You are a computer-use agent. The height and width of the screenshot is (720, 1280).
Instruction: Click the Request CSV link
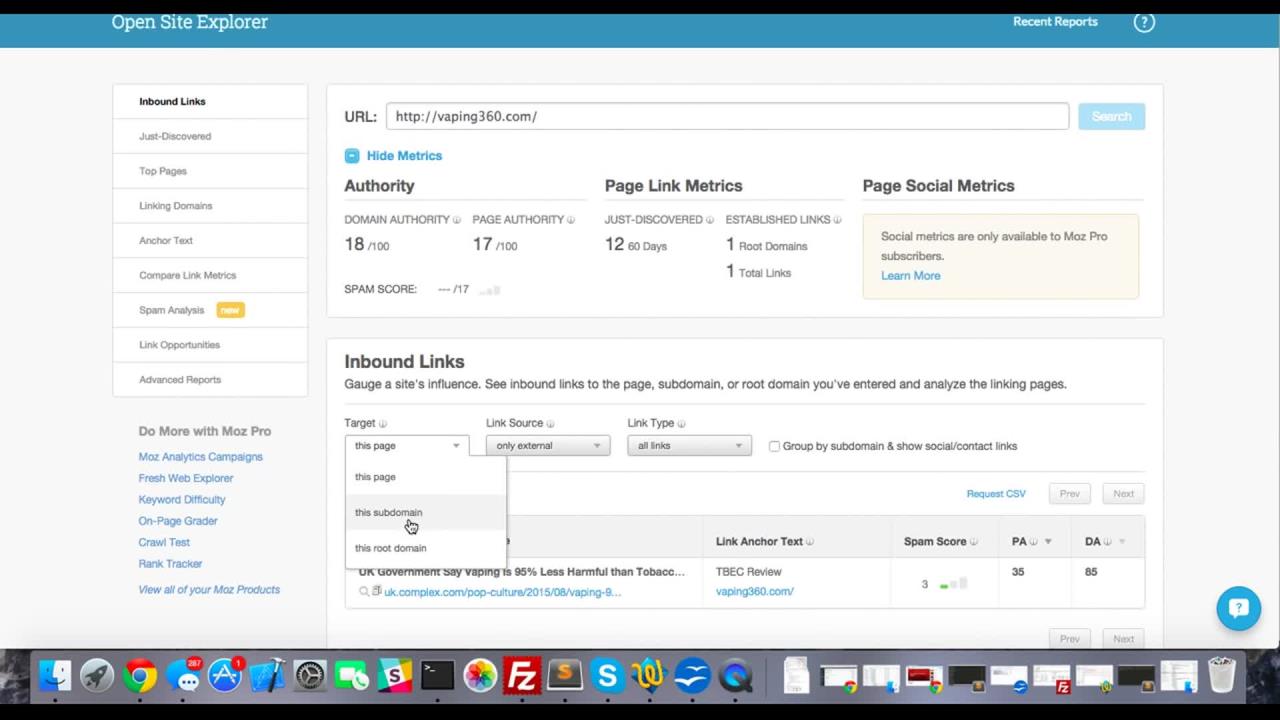(996, 494)
